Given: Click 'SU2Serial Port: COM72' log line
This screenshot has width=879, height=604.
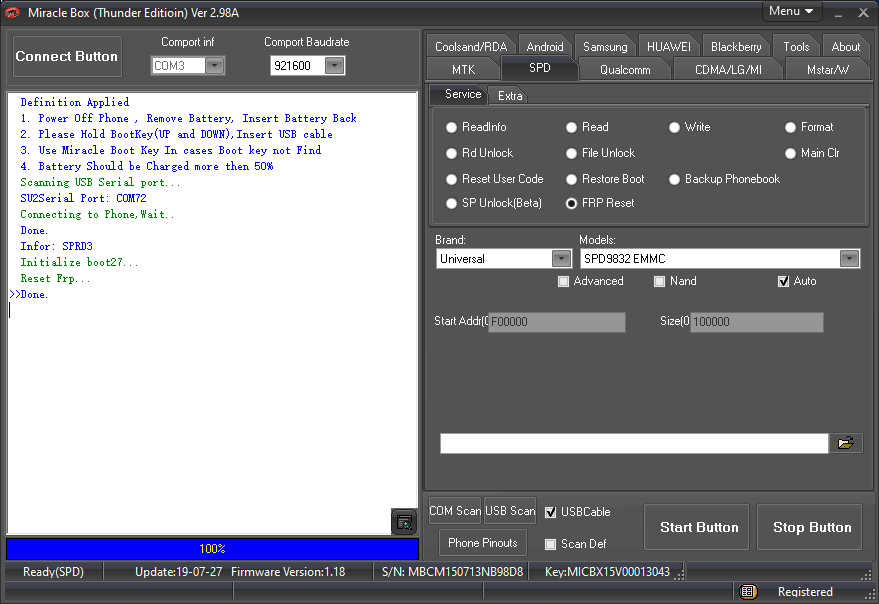Looking at the screenshot, I should (84, 199).
